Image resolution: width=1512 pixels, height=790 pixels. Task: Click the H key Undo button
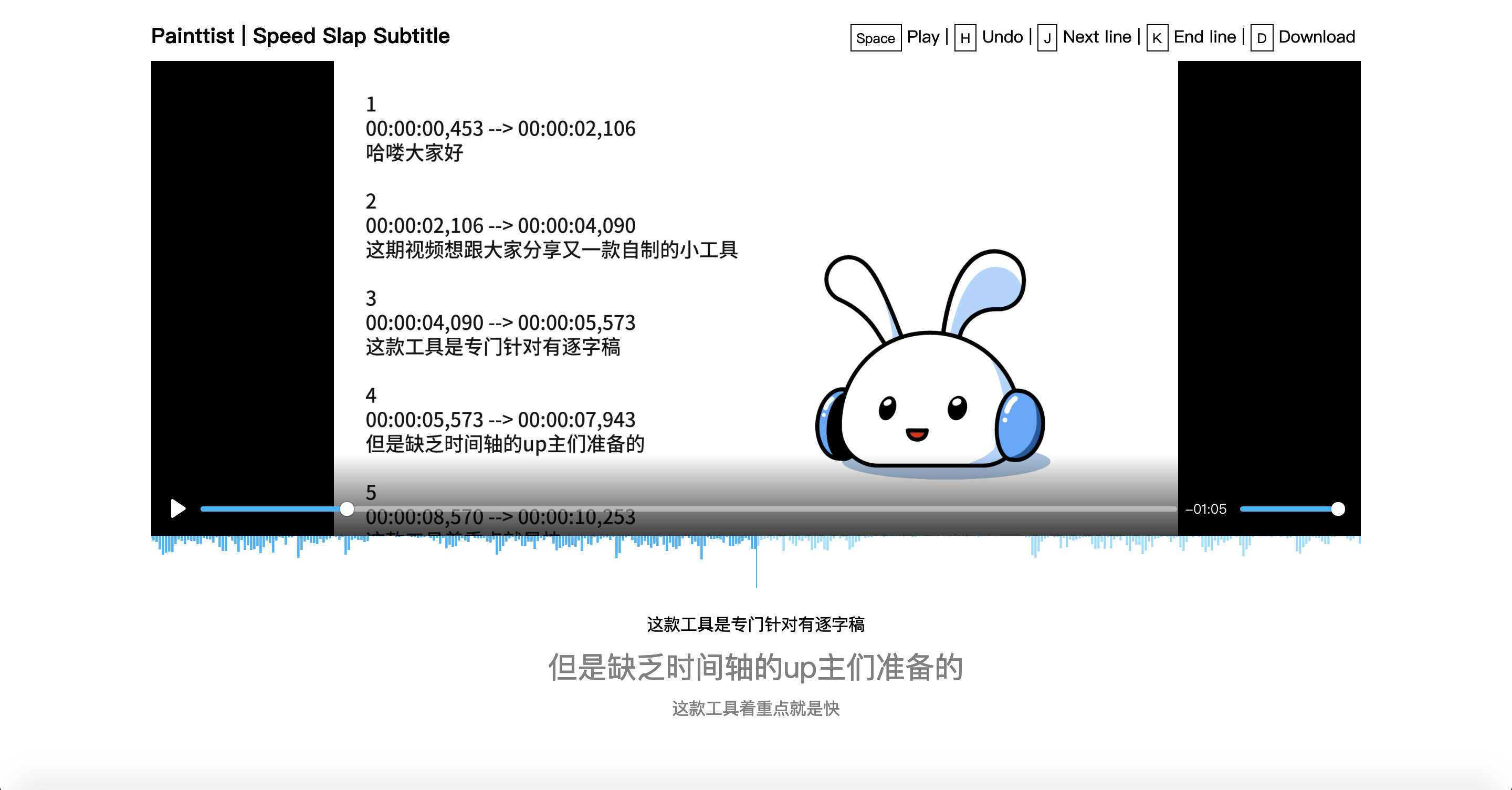click(965, 38)
